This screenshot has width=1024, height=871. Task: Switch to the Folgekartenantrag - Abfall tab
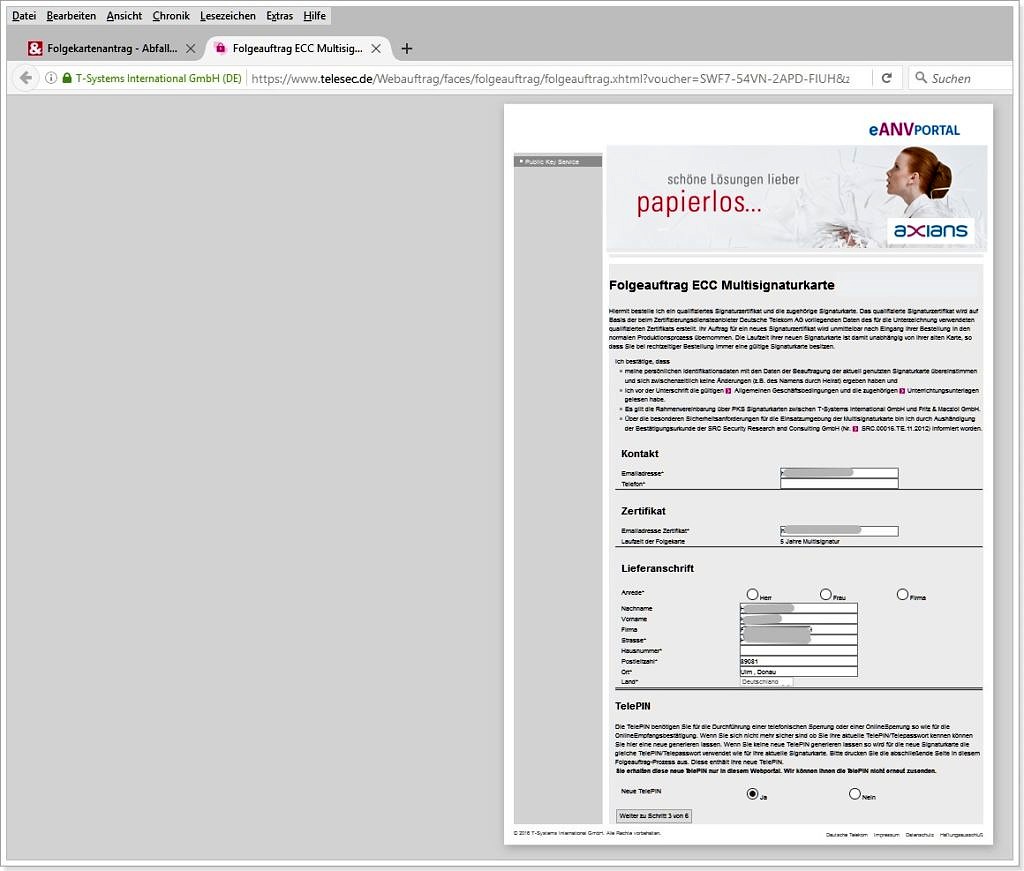[112, 48]
